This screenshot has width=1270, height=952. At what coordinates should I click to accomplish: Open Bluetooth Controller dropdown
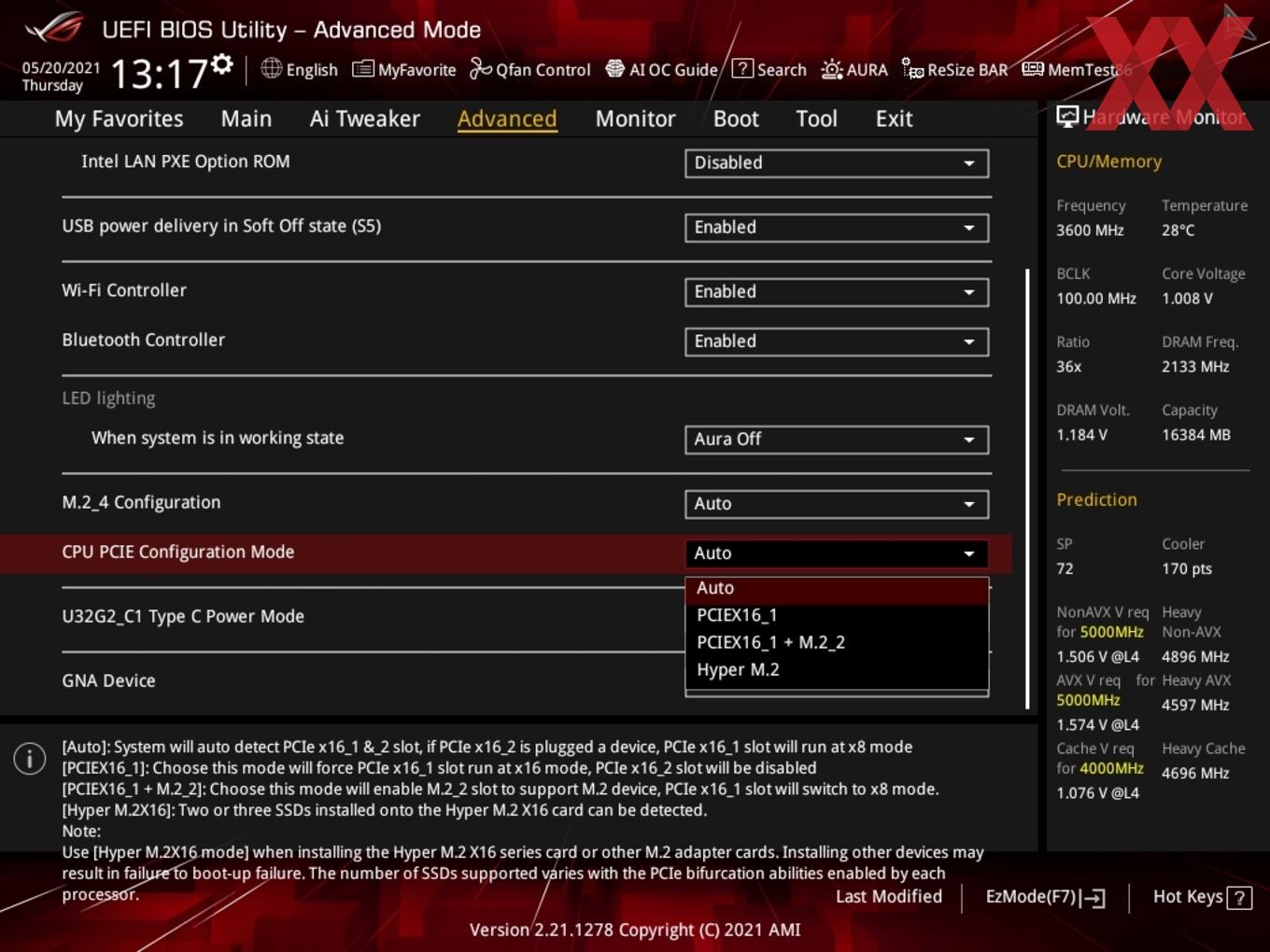tap(837, 342)
